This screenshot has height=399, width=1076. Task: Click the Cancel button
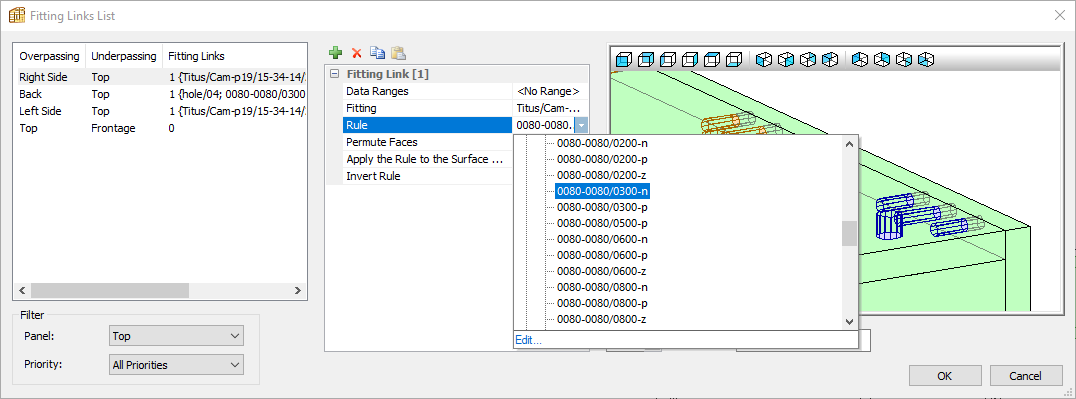point(1026,376)
